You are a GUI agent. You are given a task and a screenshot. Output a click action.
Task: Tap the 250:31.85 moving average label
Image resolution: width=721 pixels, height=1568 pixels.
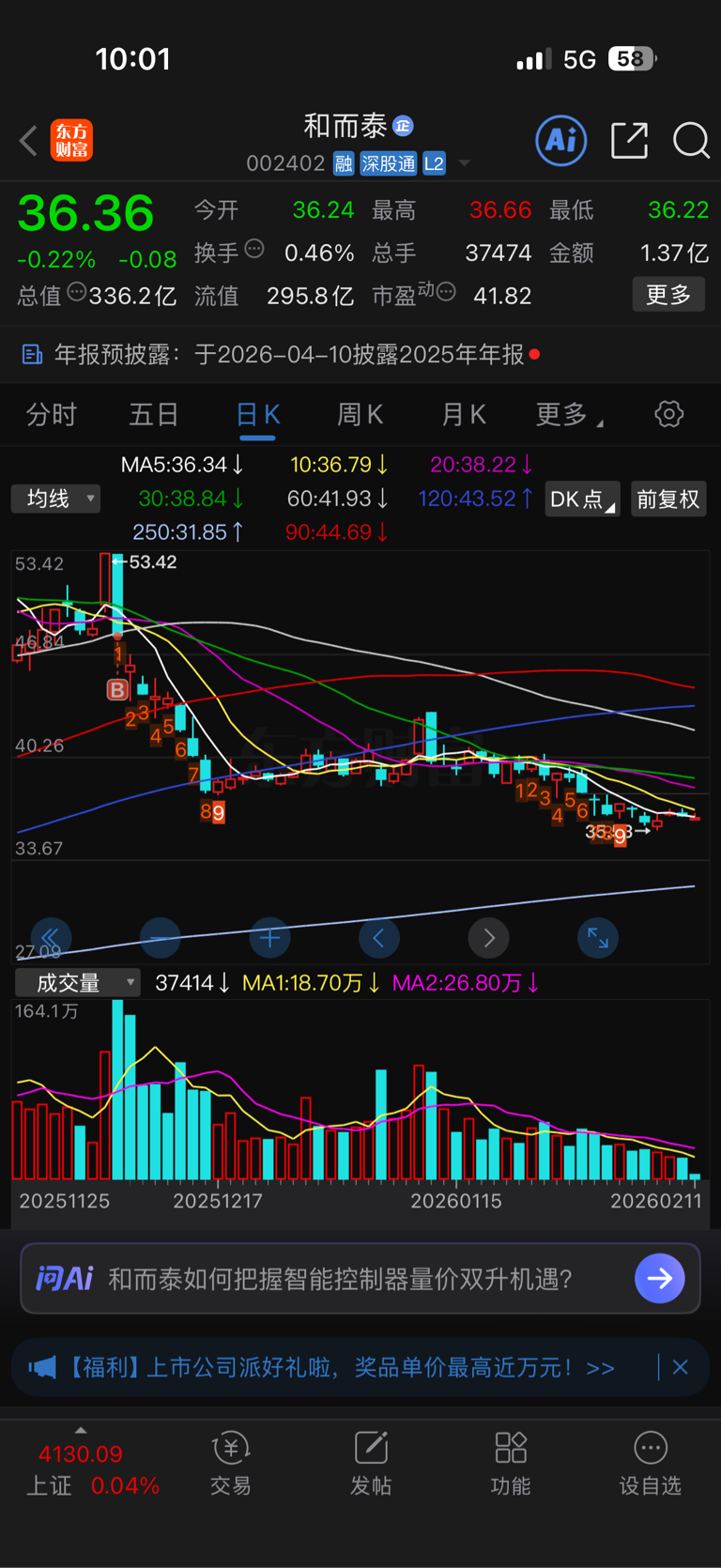click(188, 532)
